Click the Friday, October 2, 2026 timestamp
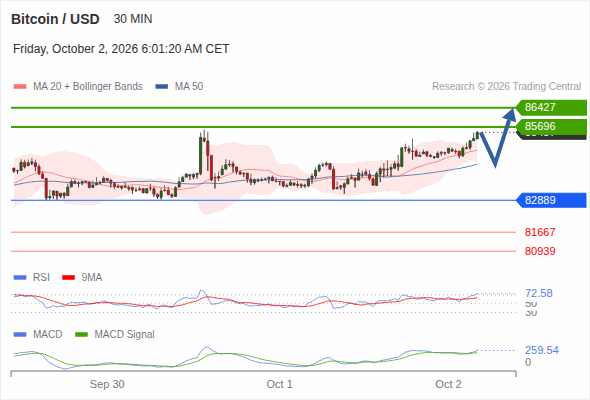This screenshot has height=400, width=590. click(121, 49)
